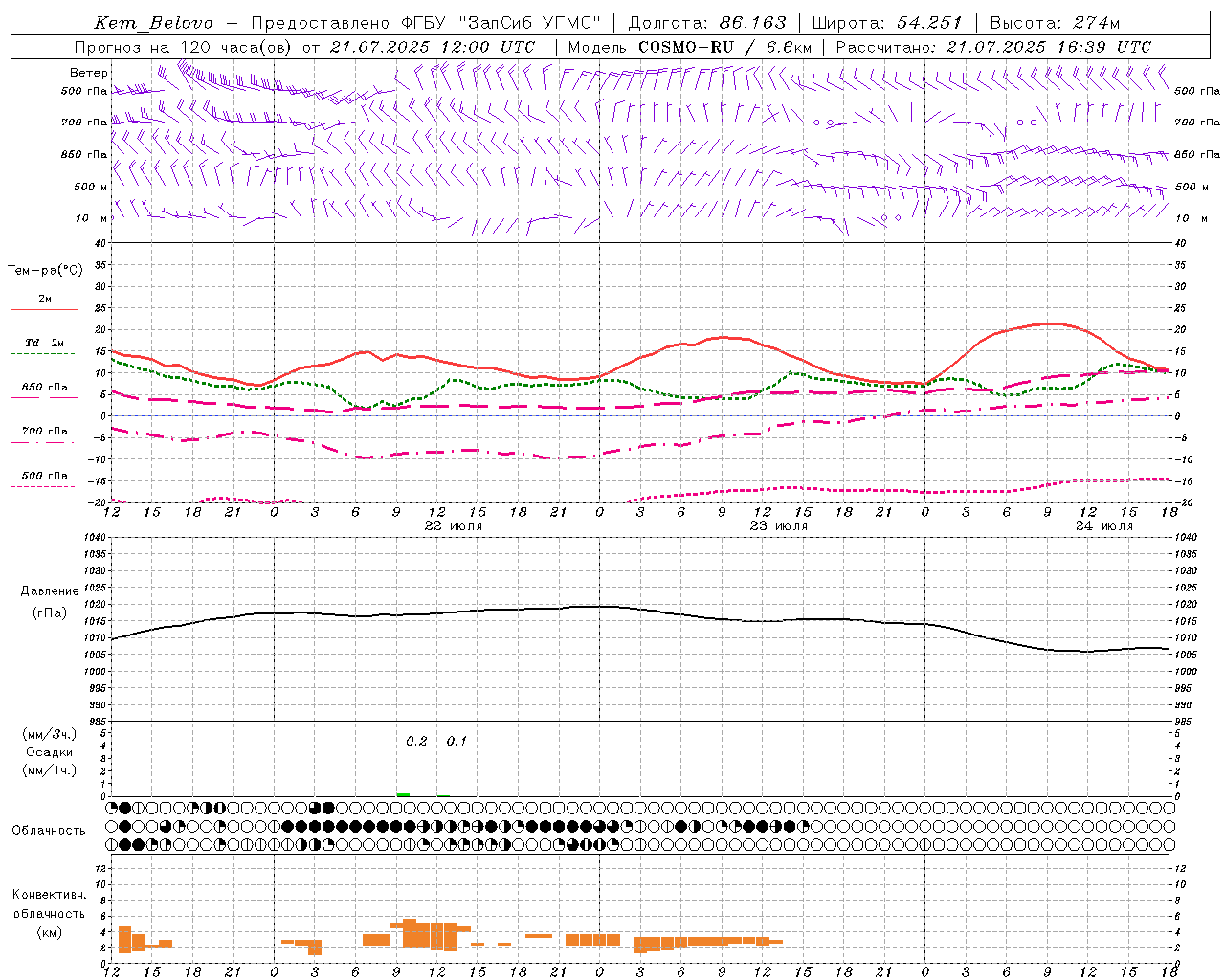Click the Td 2м legend label

tap(45, 343)
